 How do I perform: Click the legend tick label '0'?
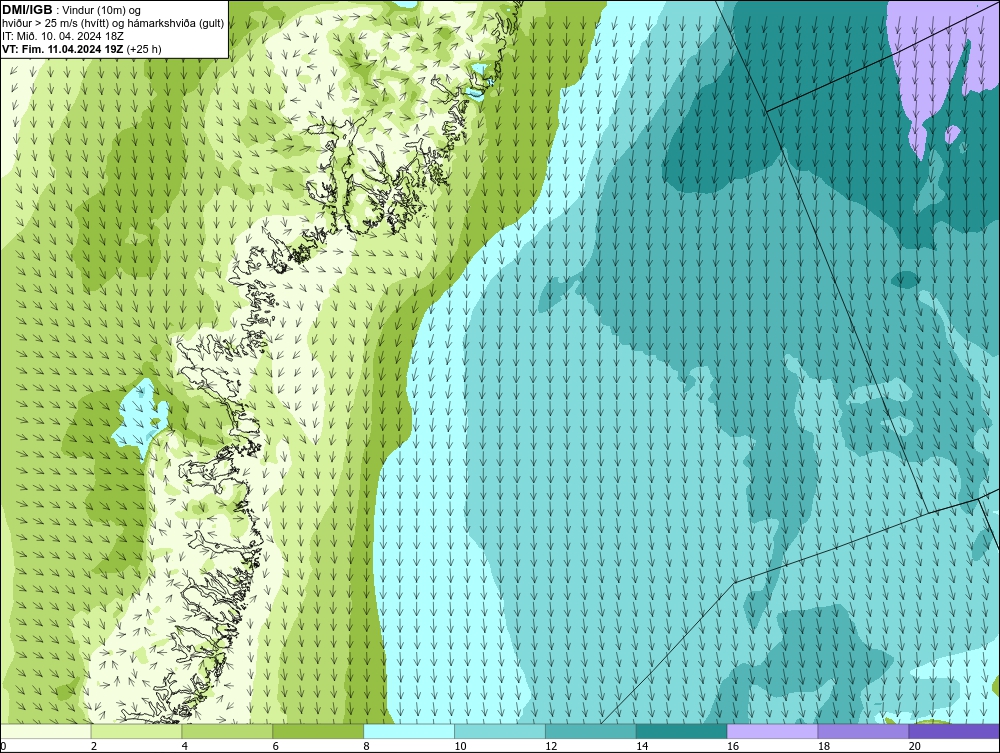[x=3, y=746]
